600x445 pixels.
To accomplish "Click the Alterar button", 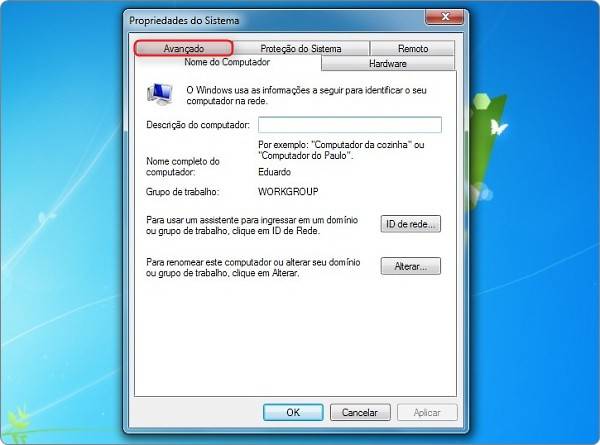I will (411, 266).
